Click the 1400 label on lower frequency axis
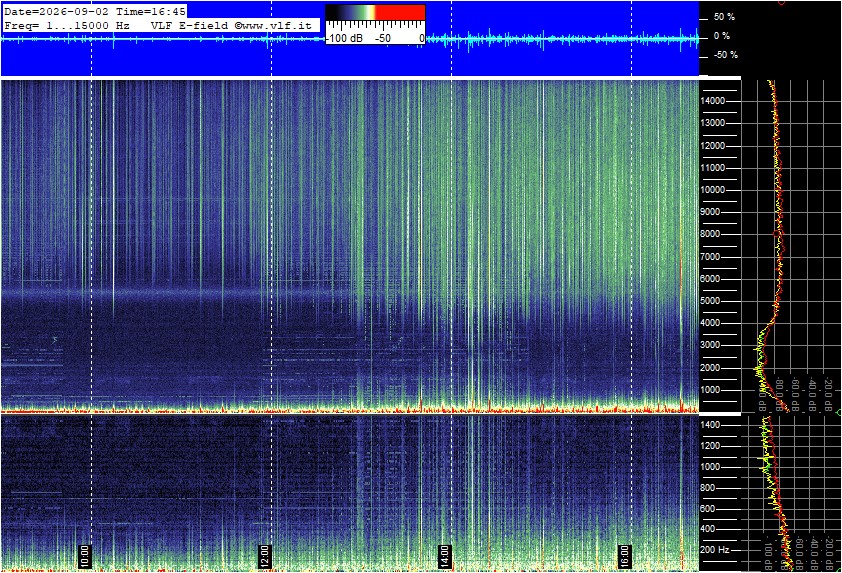The height and width of the screenshot is (573, 842). (x=711, y=425)
